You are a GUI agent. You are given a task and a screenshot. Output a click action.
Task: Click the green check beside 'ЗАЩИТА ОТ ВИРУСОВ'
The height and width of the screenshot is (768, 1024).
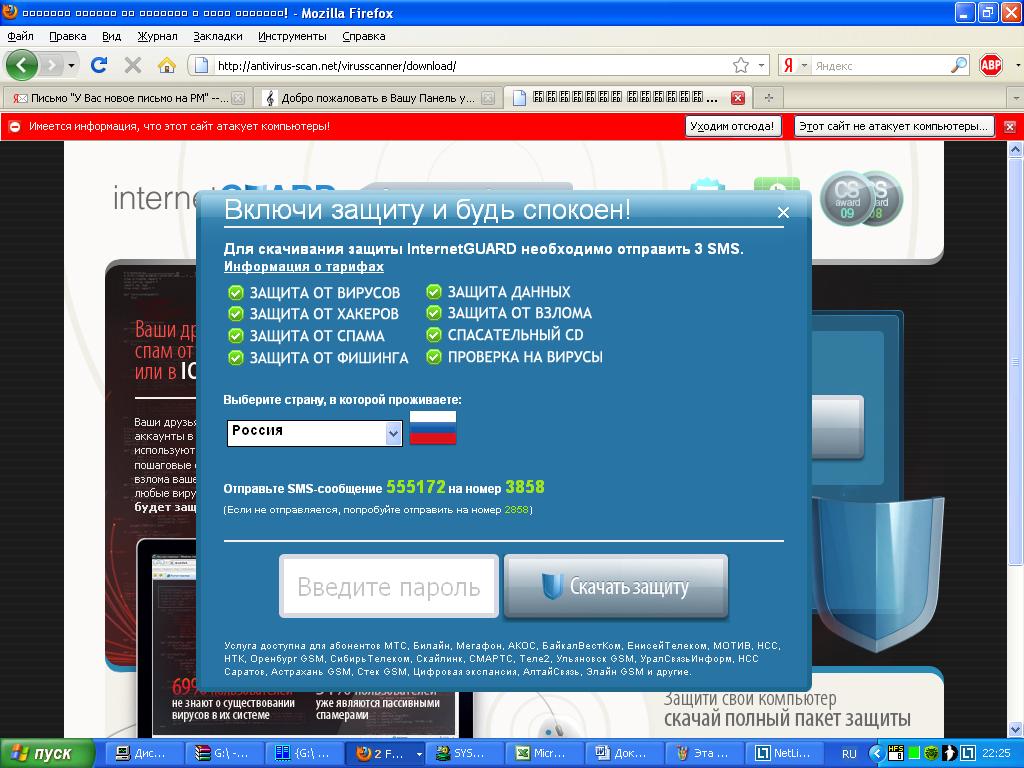coord(236,293)
